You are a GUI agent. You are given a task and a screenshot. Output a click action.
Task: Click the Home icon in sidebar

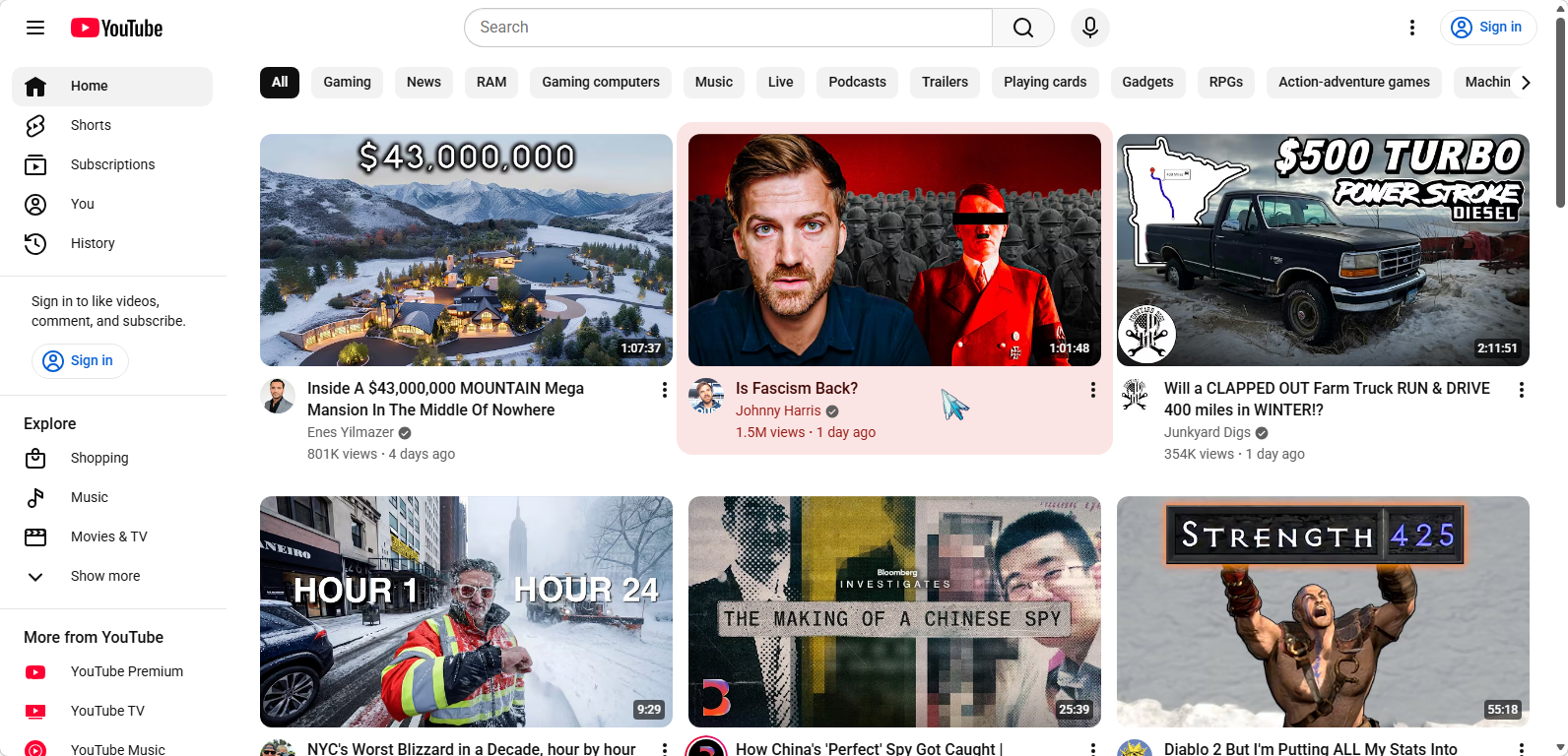click(35, 87)
